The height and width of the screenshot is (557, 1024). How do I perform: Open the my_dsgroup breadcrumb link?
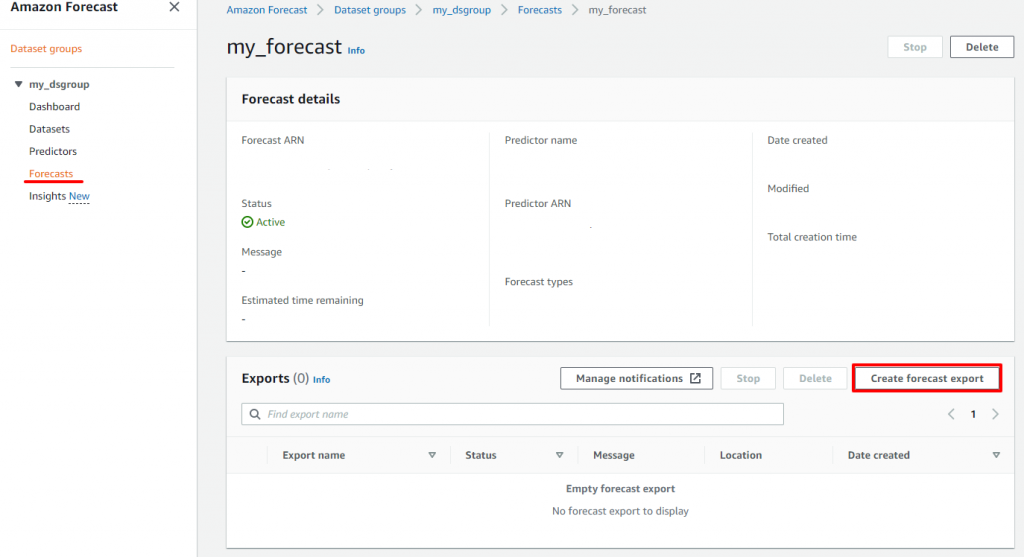462,10
